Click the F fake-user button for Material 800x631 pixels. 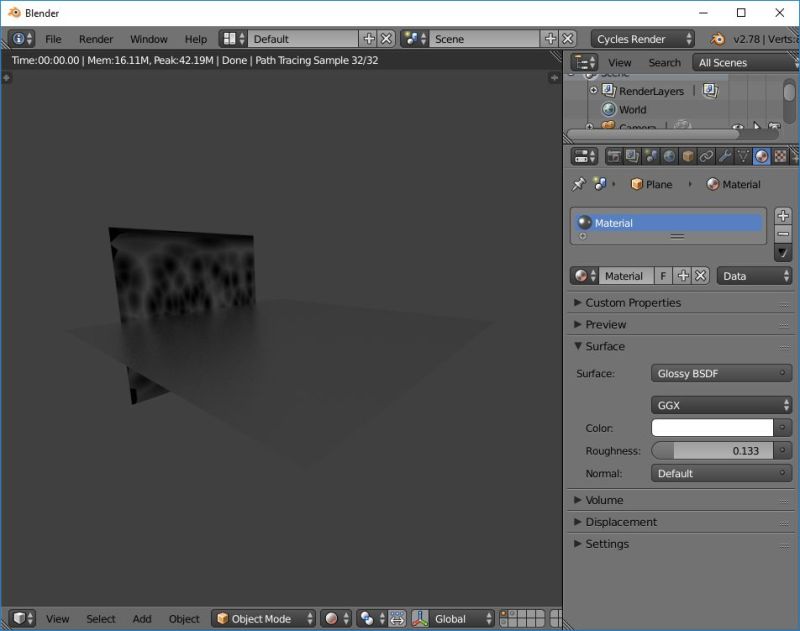(663, 275)
